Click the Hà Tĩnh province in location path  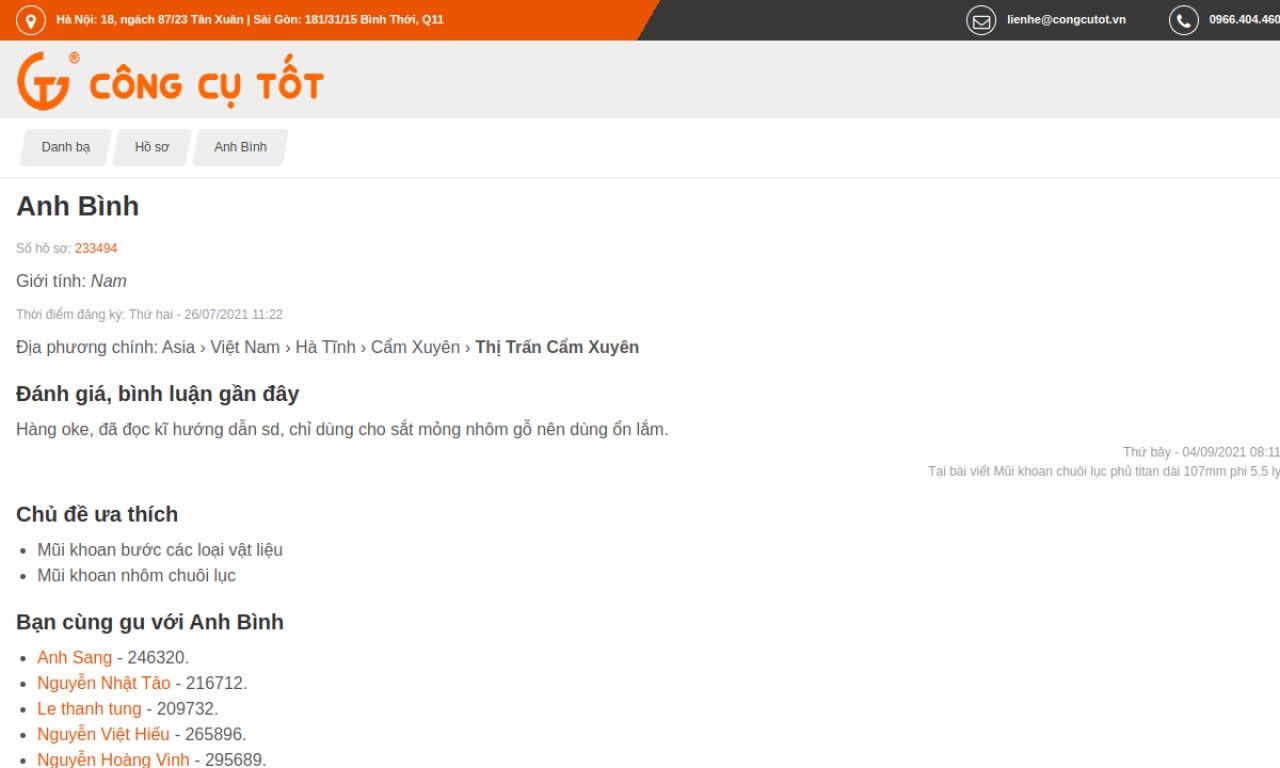[x=325, y=347]
